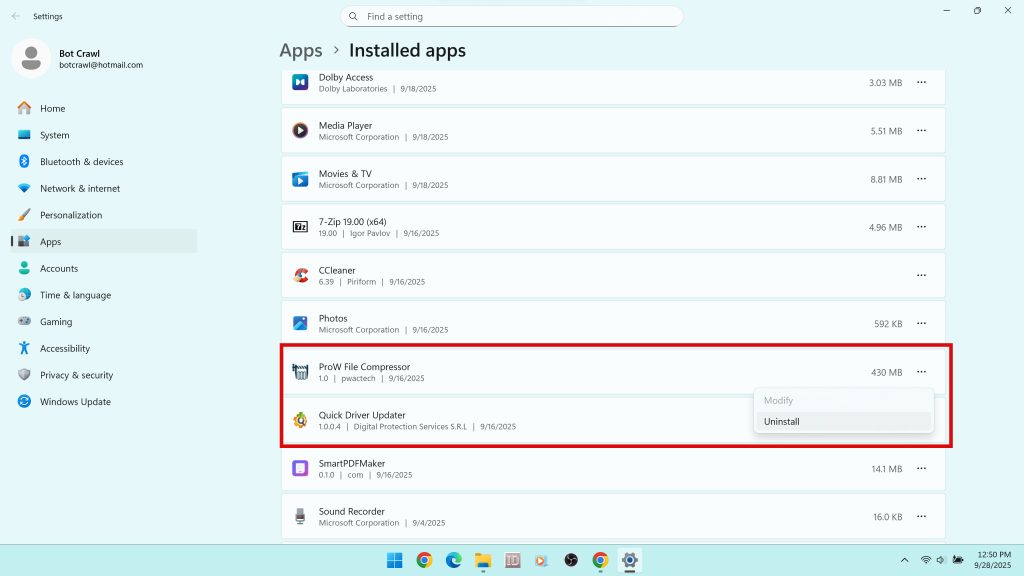Open more options for Media Player
The width and height of the screenshot is (1024, 576).
921,131
